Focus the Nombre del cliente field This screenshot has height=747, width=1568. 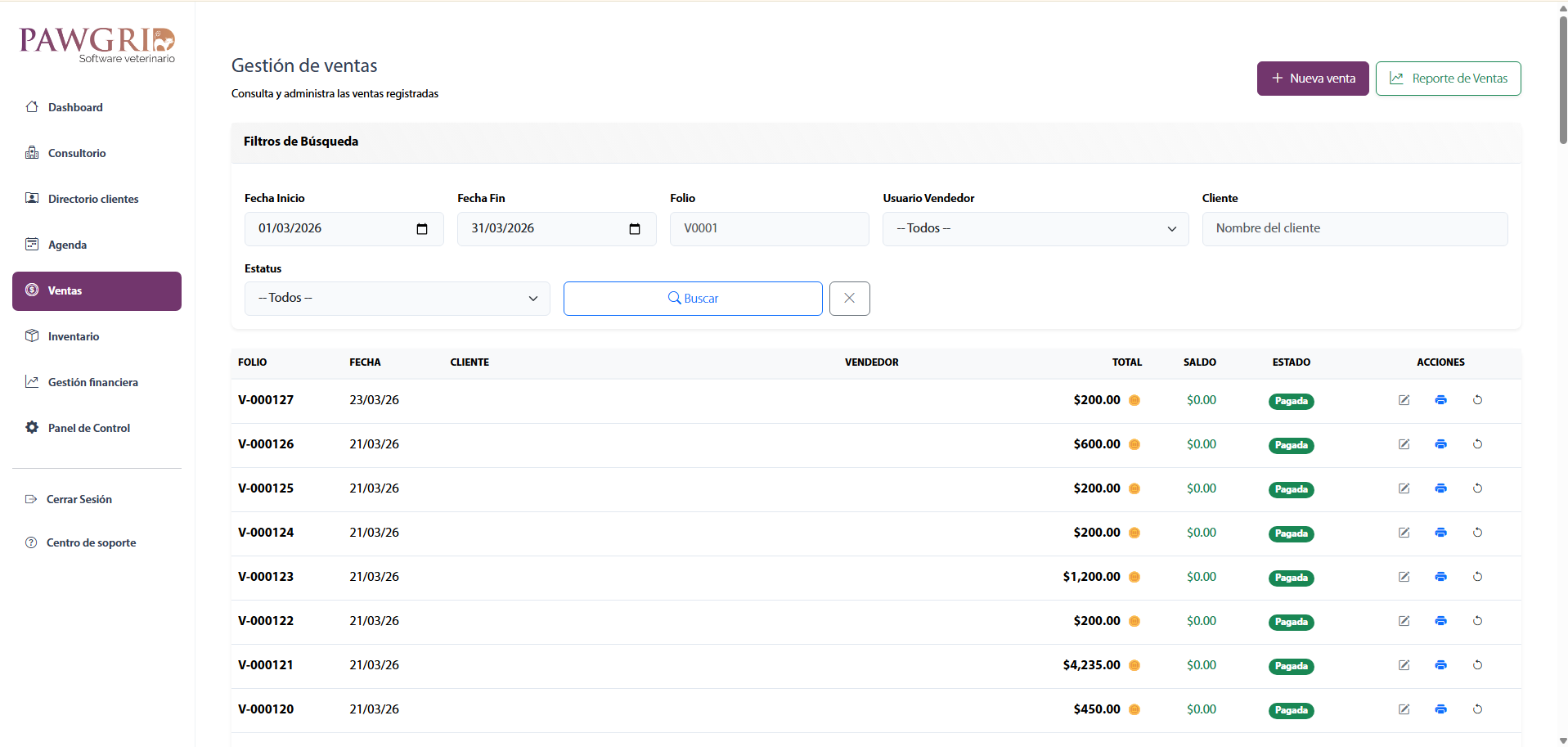[1354, 229]
